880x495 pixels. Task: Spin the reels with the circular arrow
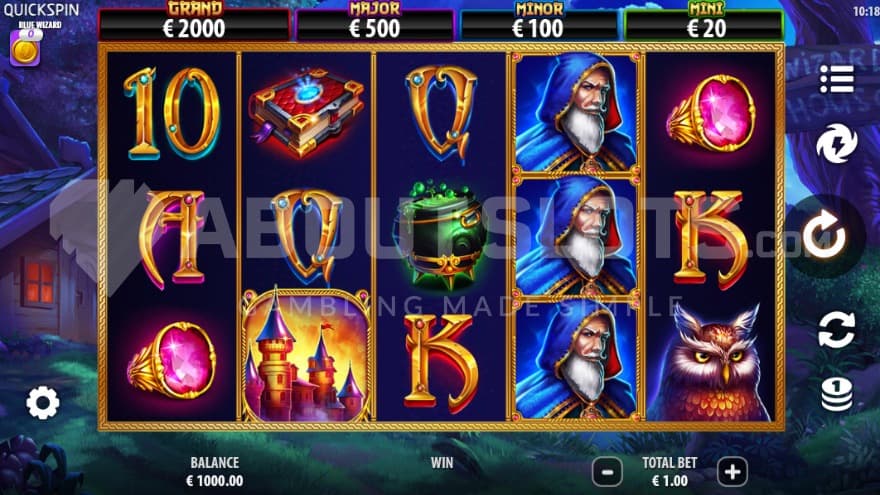pos(824,235)
